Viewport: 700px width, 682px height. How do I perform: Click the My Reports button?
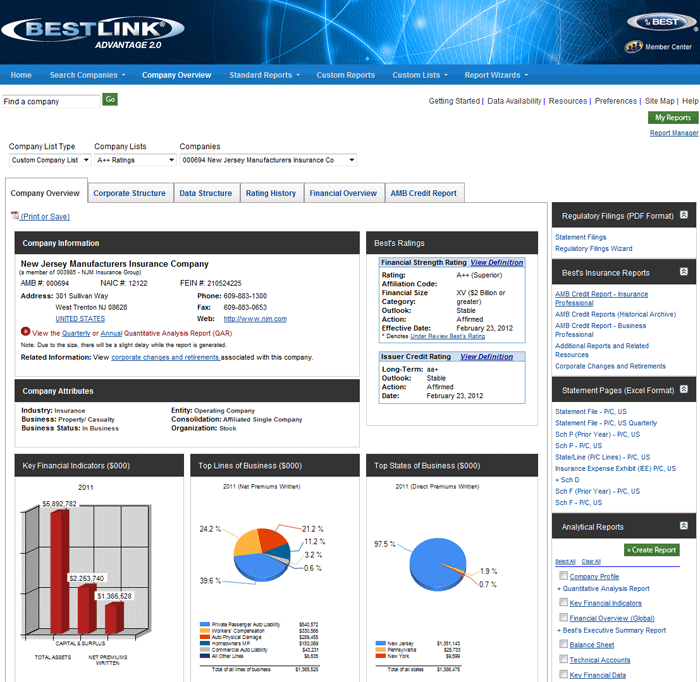click(673, 117)
